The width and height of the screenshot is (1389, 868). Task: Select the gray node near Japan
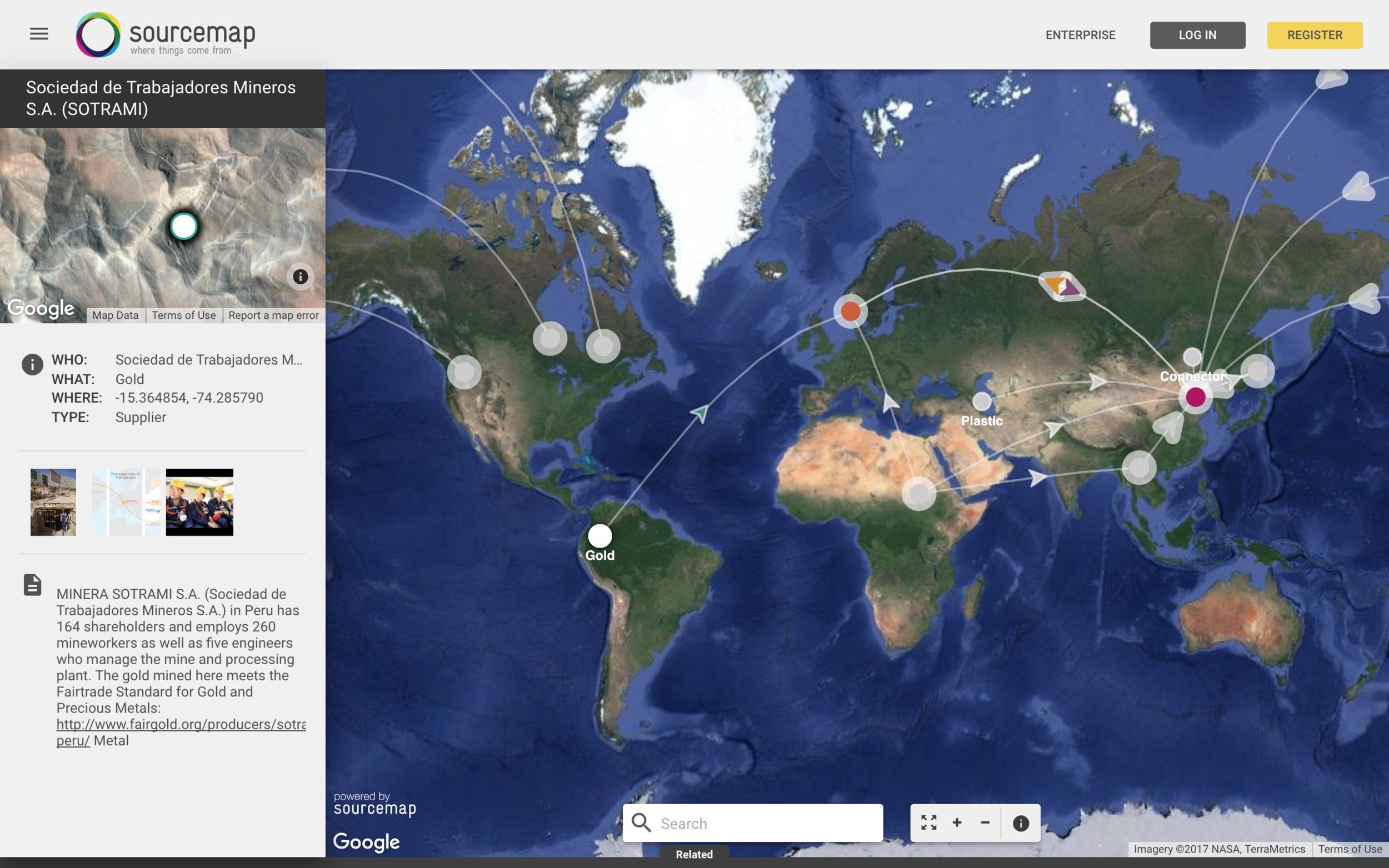tap(1257, 371)
